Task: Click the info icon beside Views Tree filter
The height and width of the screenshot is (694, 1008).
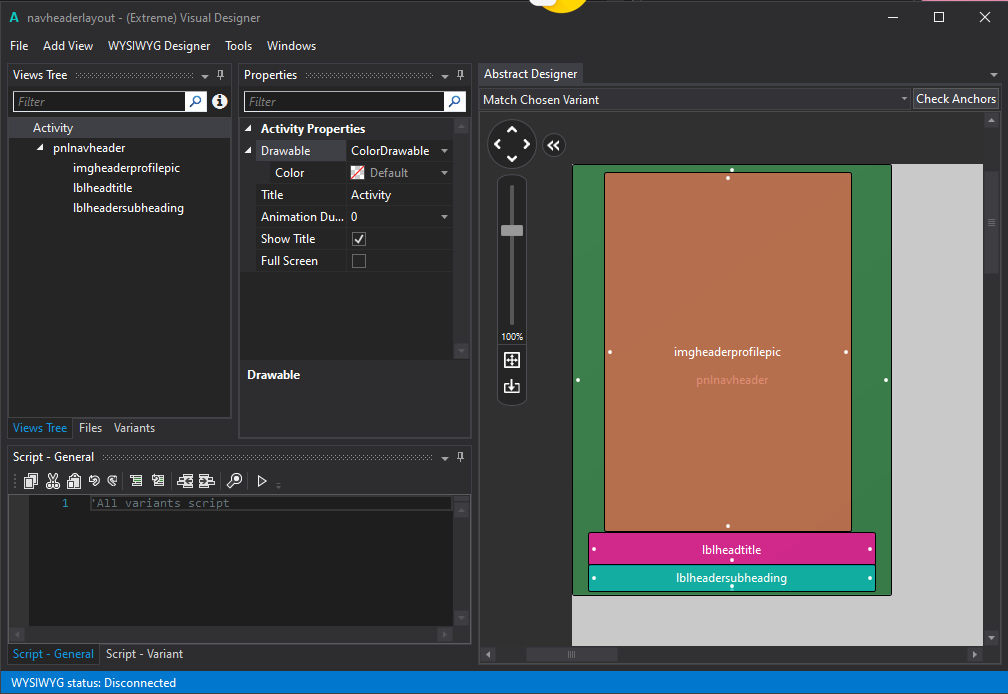Action: tap(220, 102)
